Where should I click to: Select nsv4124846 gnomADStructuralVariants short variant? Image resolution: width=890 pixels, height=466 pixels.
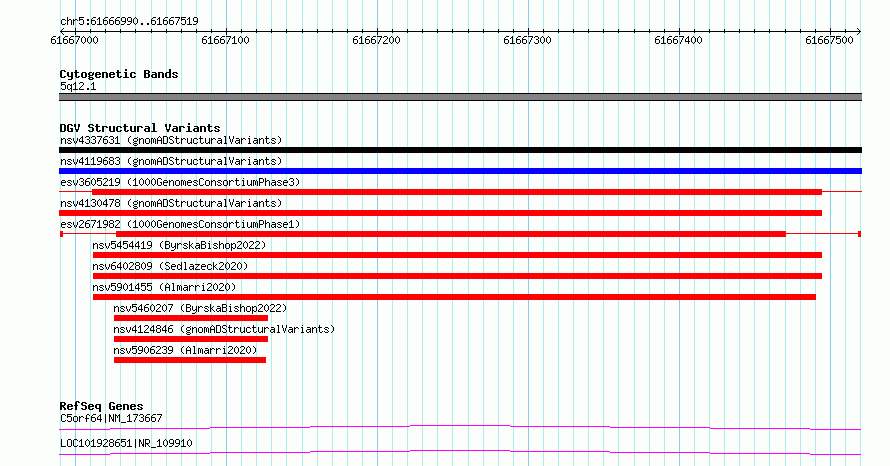click(x=191, y=339)
